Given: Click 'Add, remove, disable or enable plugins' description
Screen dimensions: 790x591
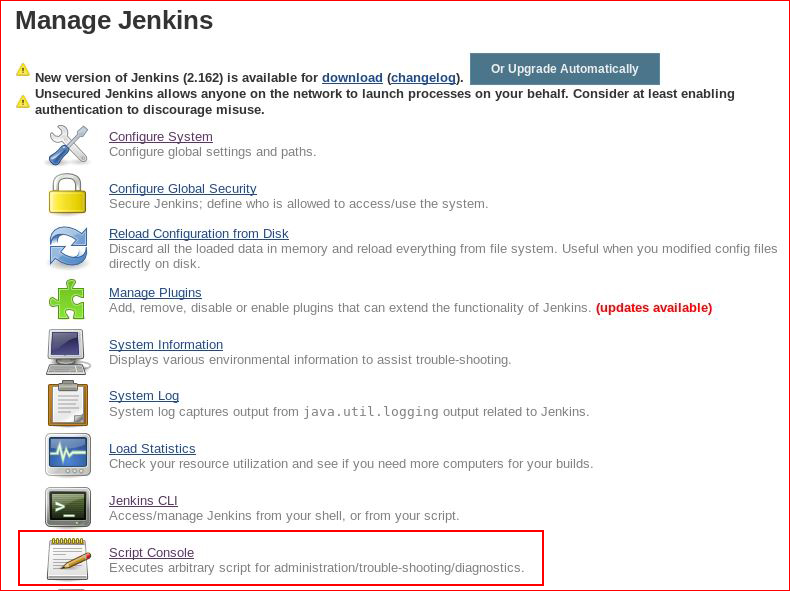Looking at the screenshot, I should pyautogui.click(x=350, y=308).
